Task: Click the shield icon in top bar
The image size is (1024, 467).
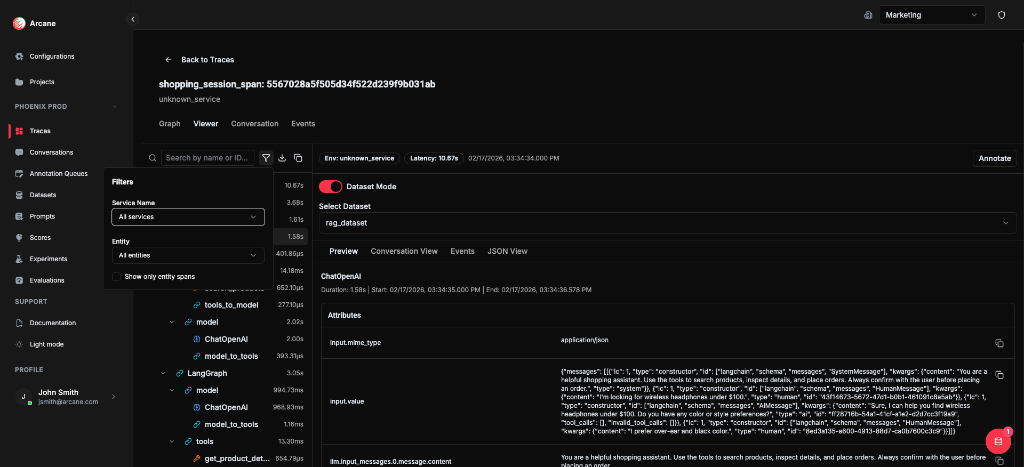Action: [1001, 16]
